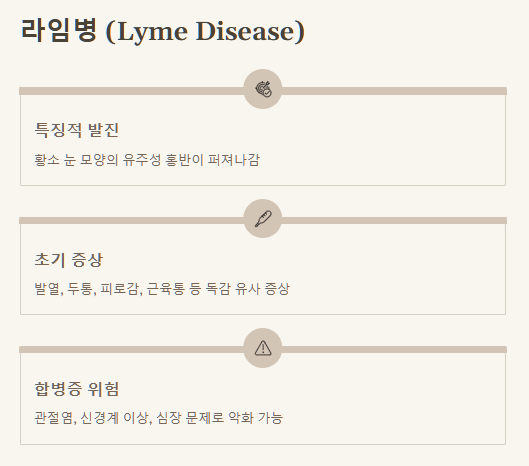Open the 특징적 발진 card heading
The width and height of the screenshot is (529, 466).
[x=77, y=130]
